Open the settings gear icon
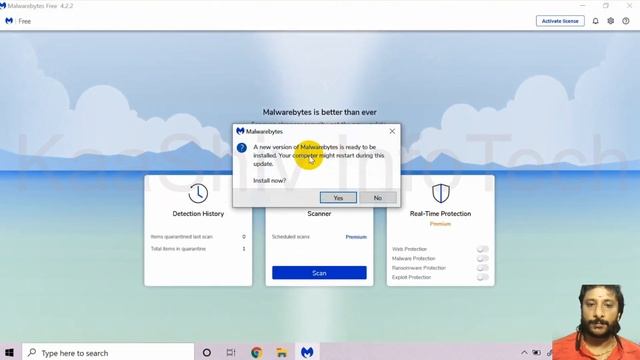 click(x=611, y=21)
